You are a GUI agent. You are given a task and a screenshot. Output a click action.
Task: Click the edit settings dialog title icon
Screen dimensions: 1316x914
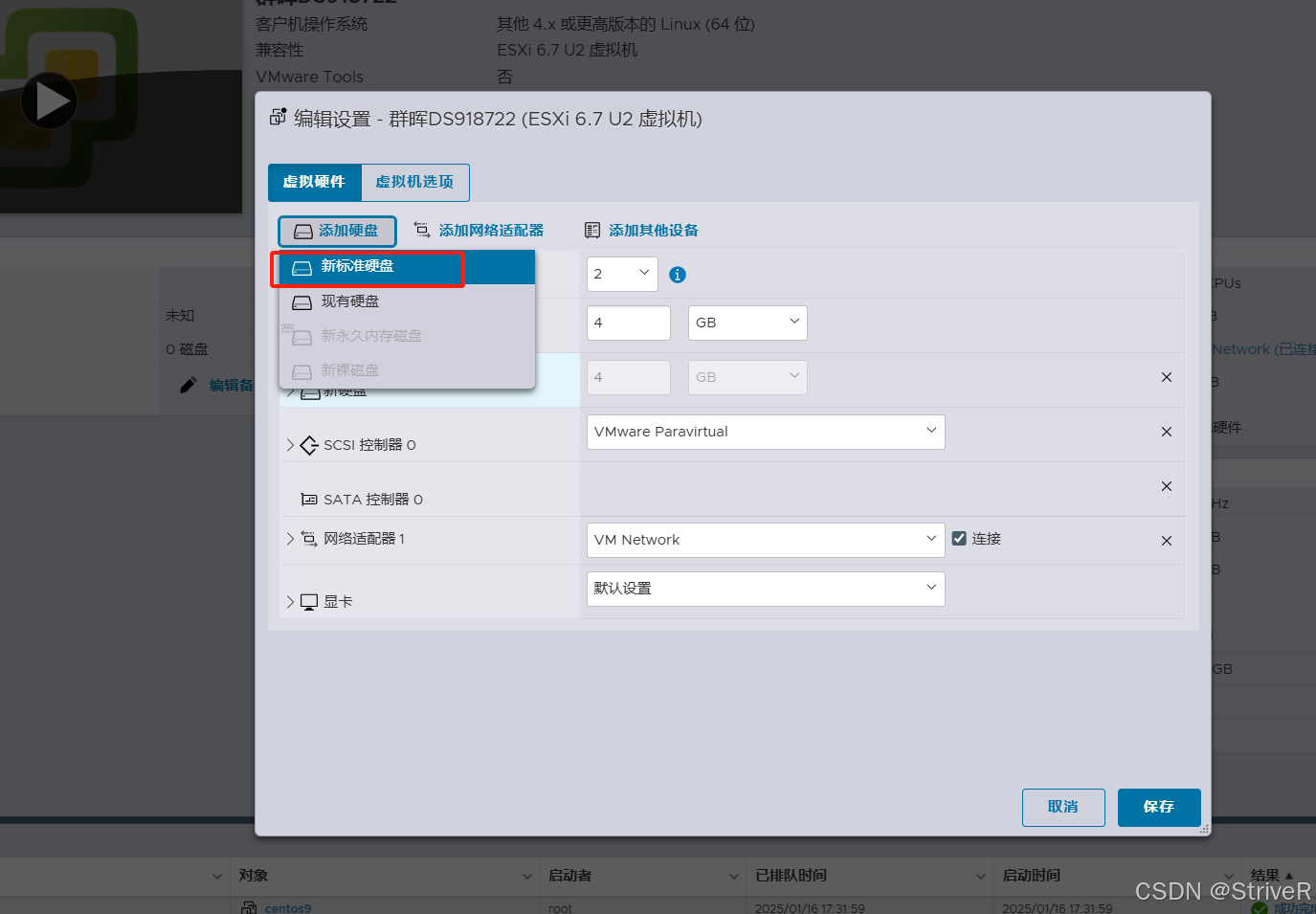278,117
